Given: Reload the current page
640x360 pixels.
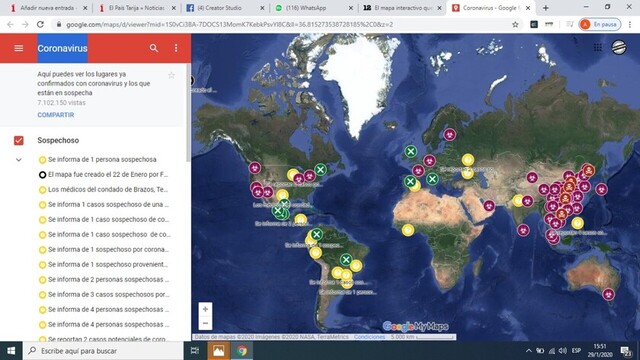Looking at the screenshot, I should (40, 24).
